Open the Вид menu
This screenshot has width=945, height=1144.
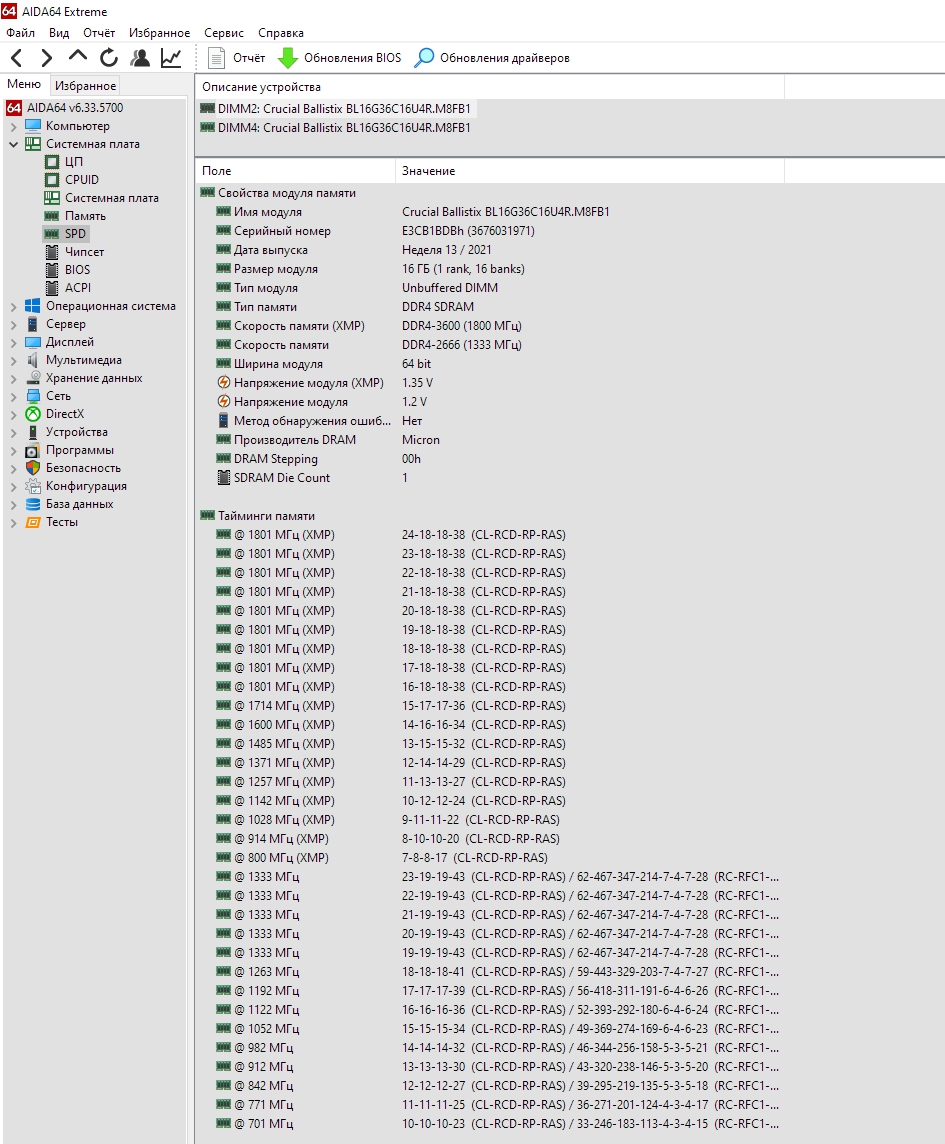tap(59, 33)
